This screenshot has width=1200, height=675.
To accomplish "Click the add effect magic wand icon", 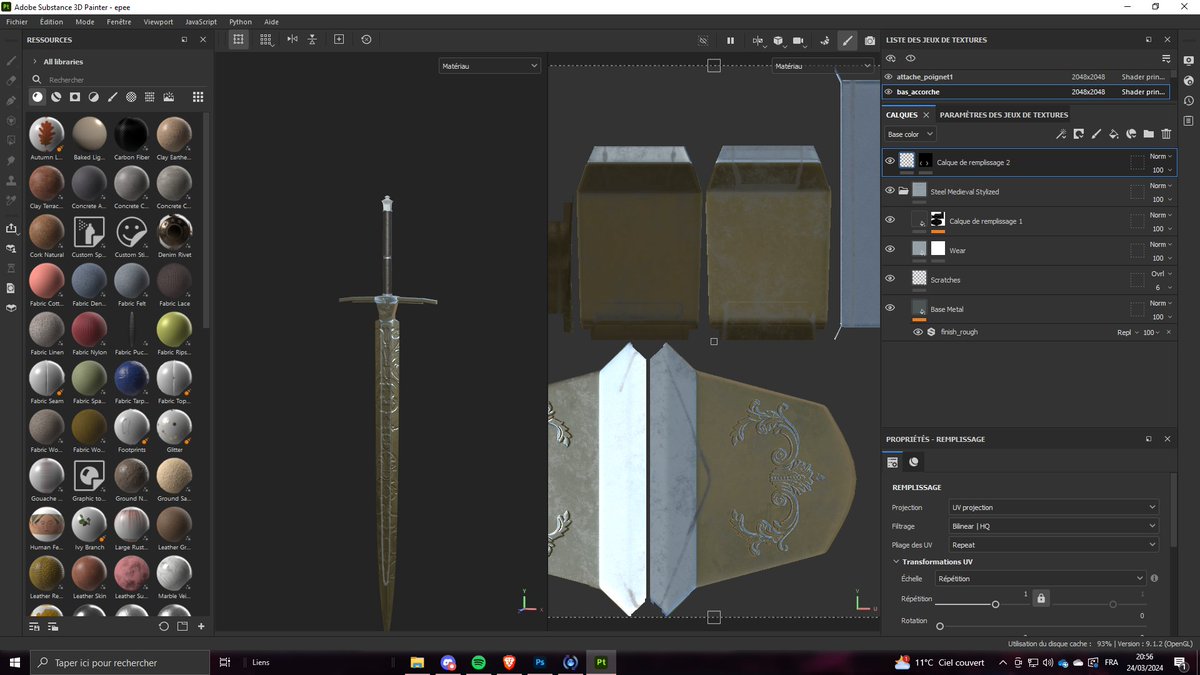I will (1061, 134).
